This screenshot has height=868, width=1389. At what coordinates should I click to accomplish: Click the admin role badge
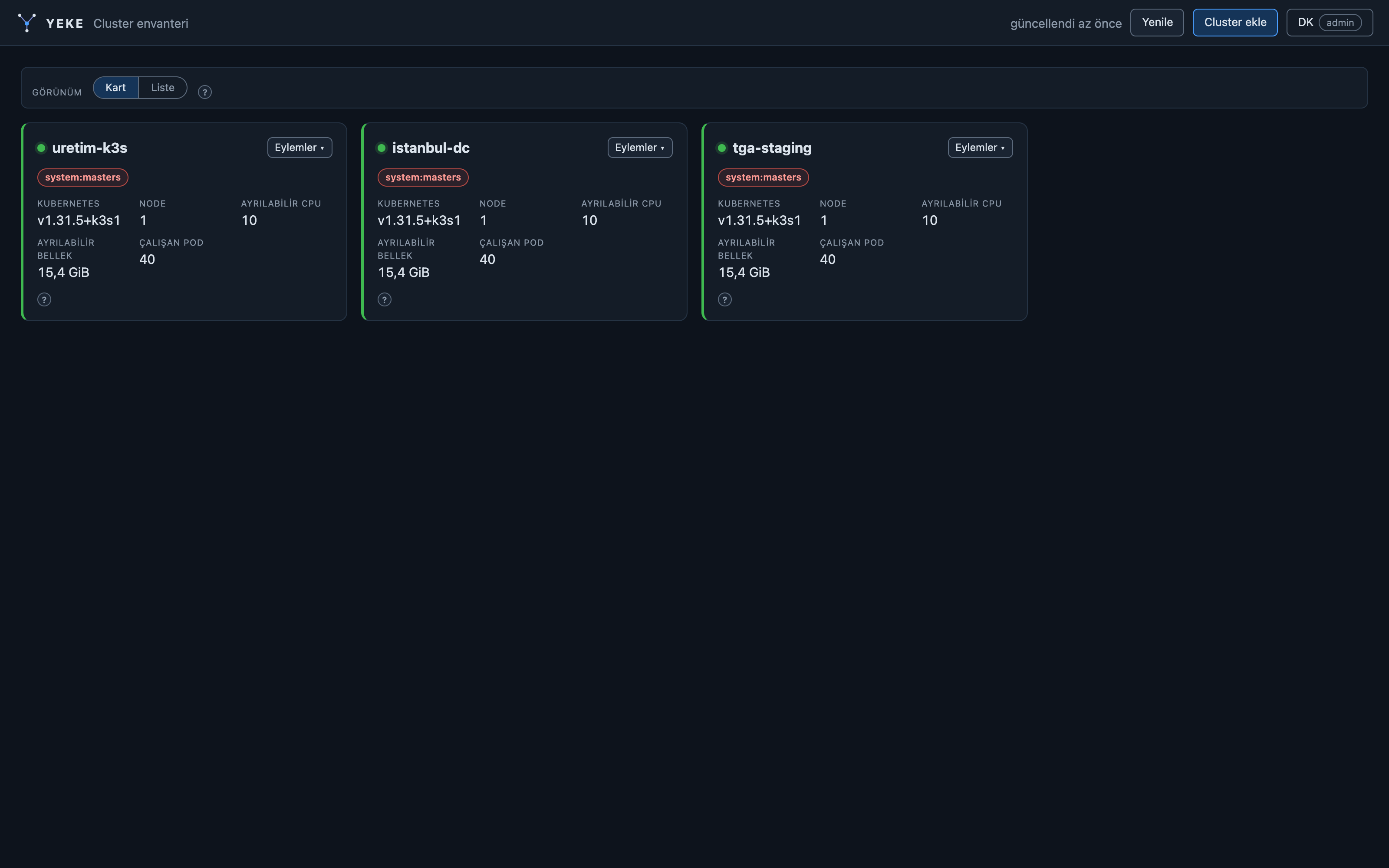[x=1340, y=23]
